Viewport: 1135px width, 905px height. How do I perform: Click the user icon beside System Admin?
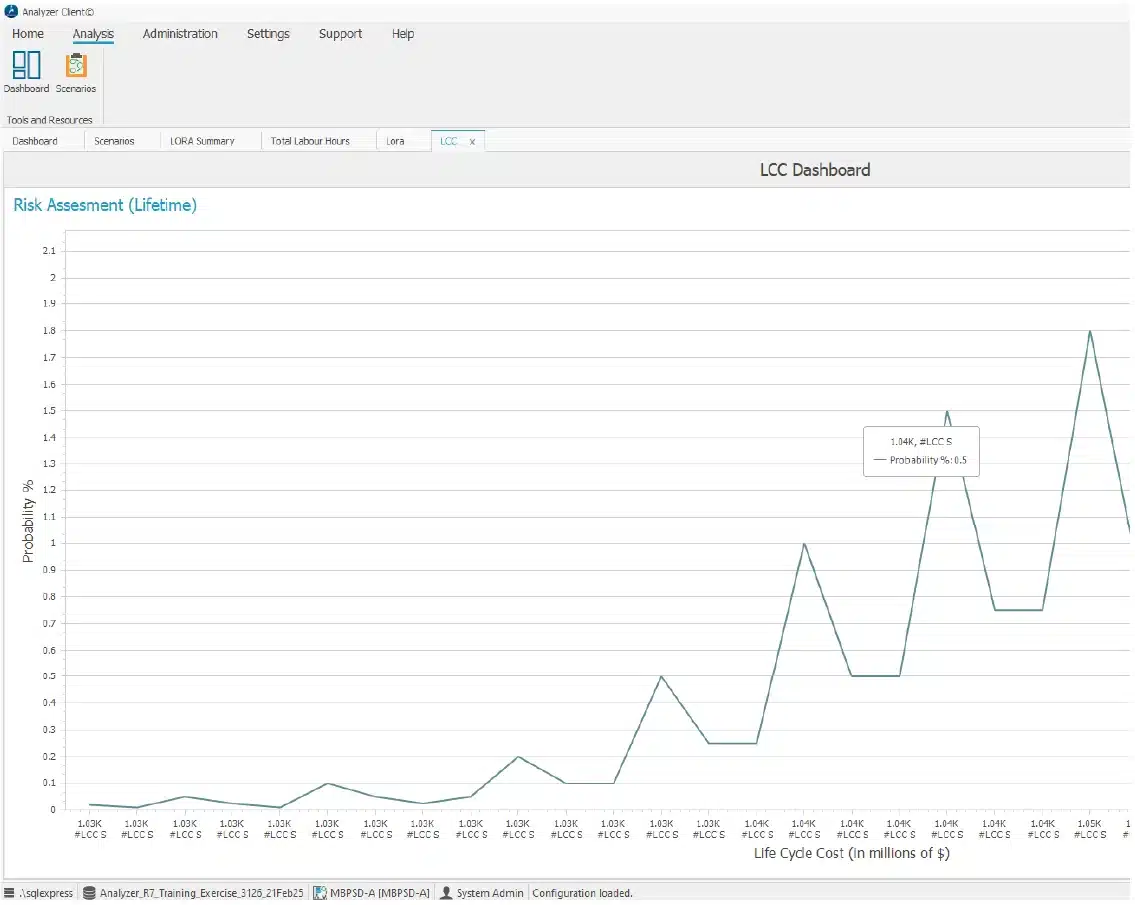pyautogui.click(x=446, y=893)
